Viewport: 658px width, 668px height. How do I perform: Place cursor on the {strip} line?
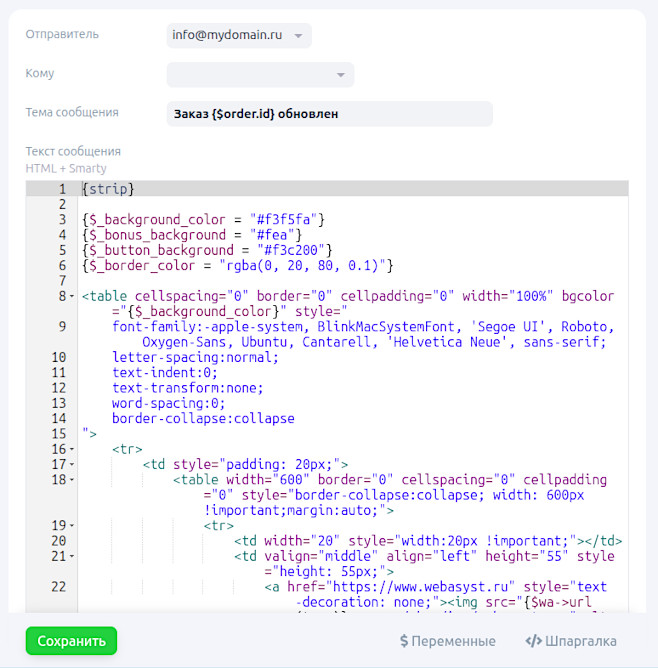tap(108, 189)
